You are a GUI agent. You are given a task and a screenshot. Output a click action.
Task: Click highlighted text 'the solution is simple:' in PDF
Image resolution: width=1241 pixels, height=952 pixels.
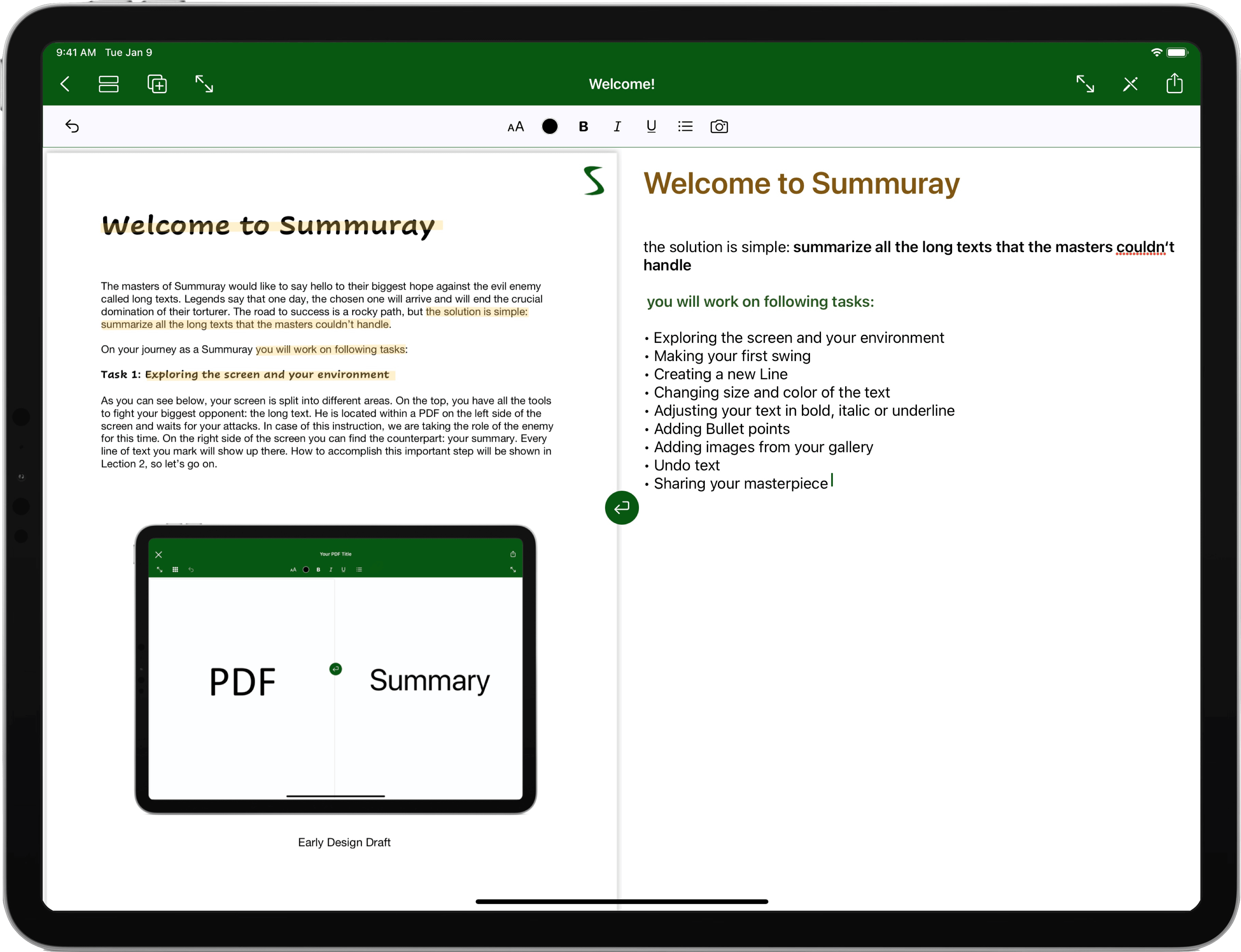coord(476,312)
